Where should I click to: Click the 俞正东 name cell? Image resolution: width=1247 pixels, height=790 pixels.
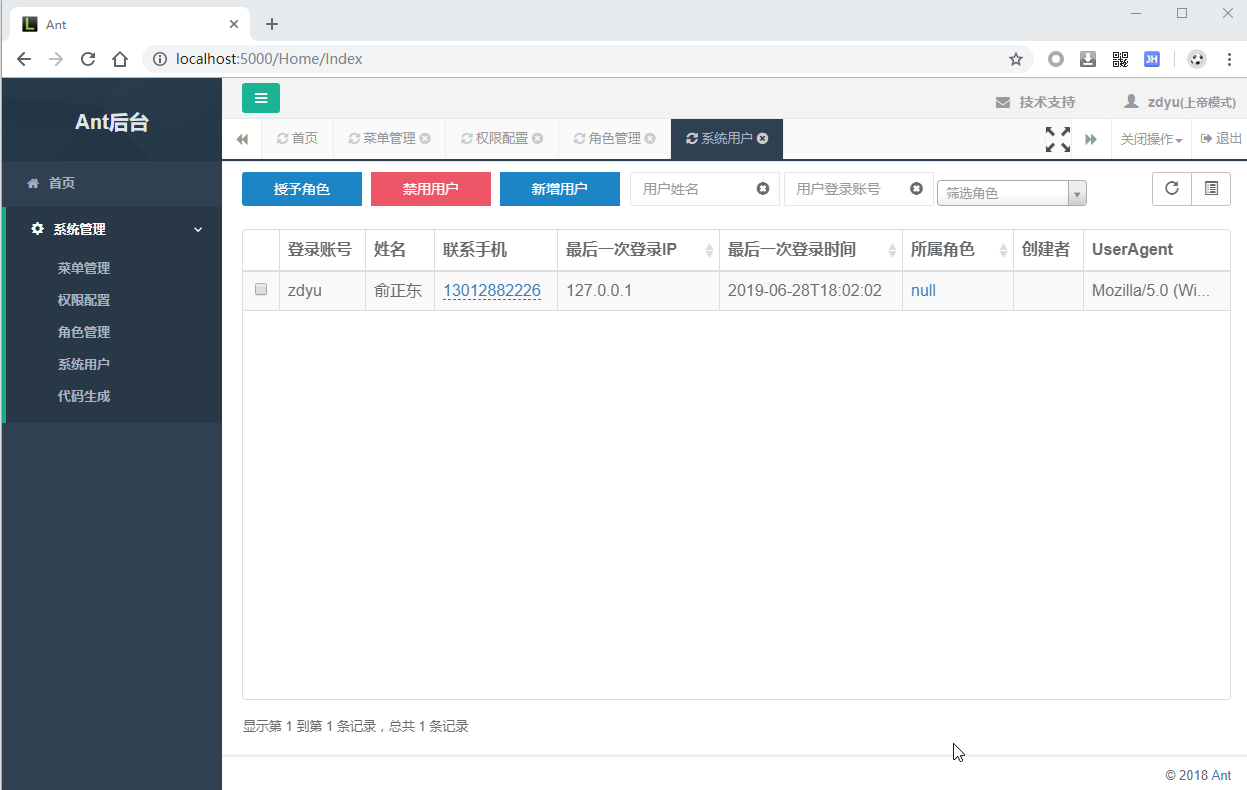point(400,291)
